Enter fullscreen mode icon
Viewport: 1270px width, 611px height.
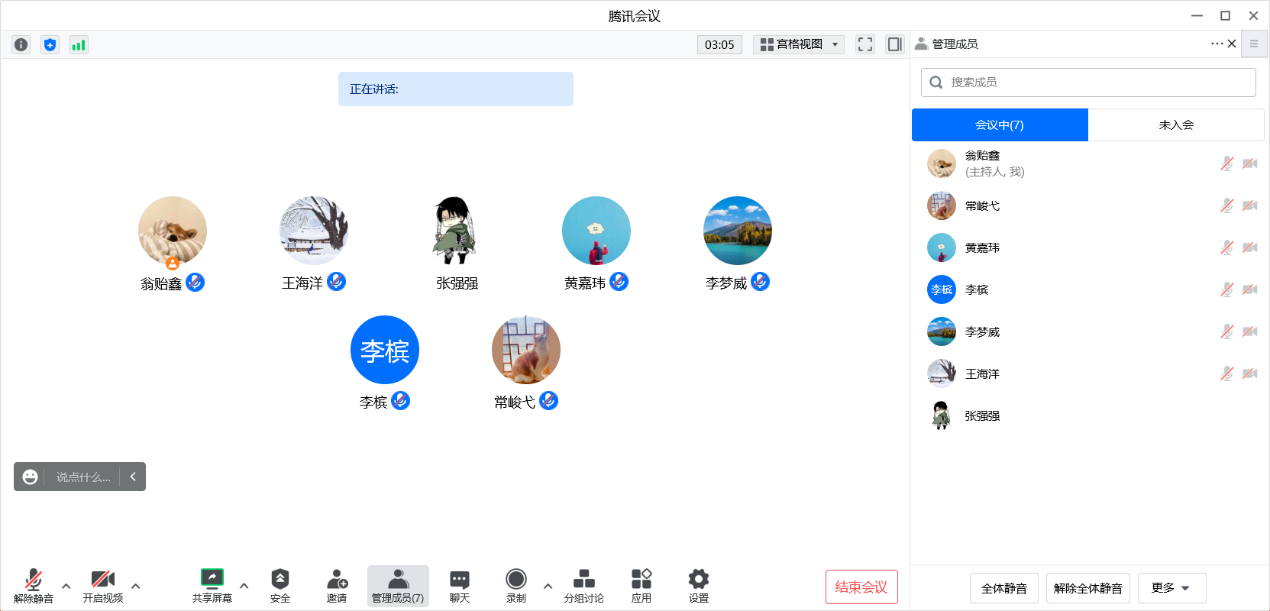click(x=865, y=44)
